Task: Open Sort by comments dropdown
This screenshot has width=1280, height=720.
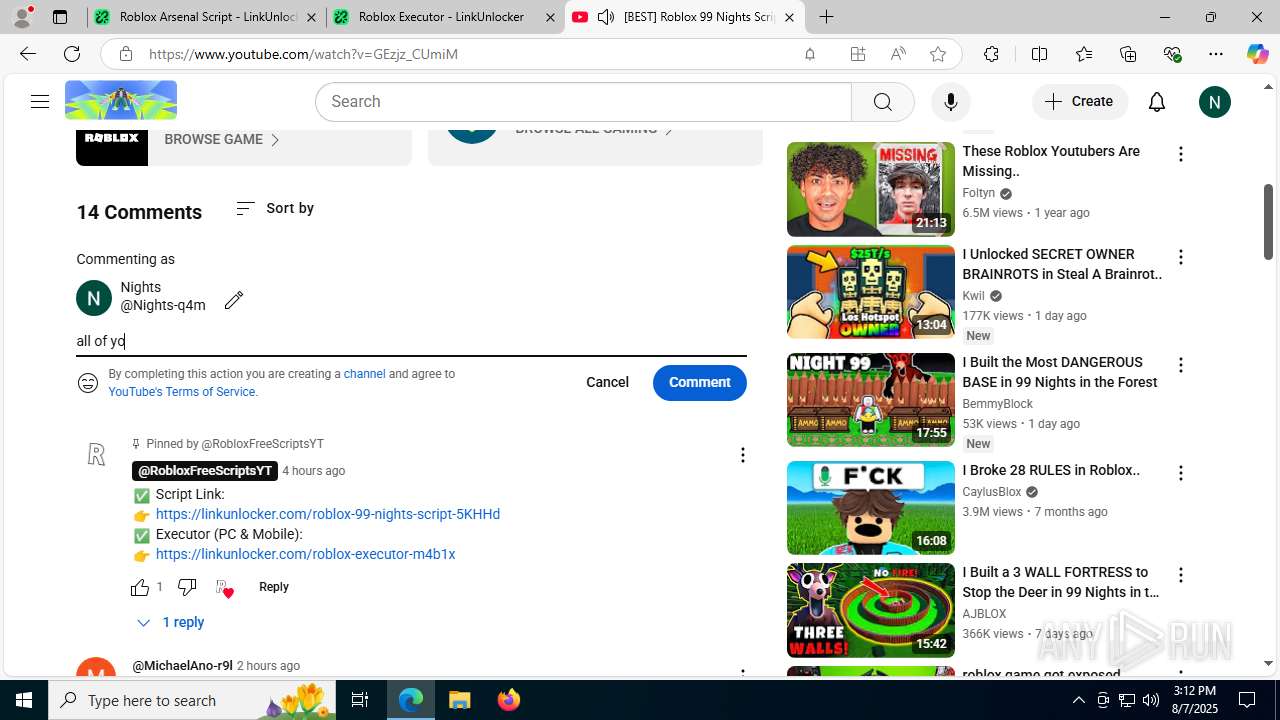Action: tap(275, 208)
